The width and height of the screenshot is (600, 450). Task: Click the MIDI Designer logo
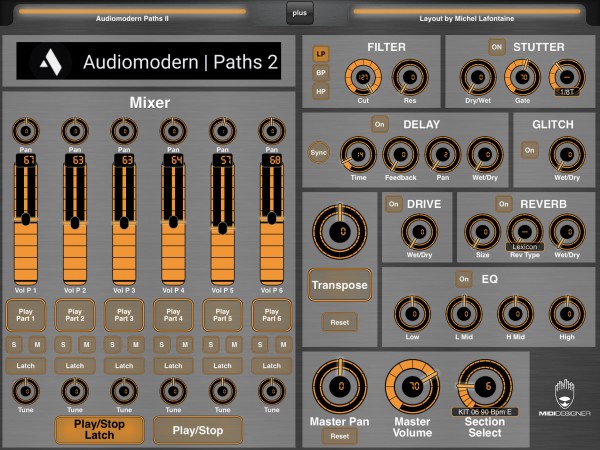564,398
